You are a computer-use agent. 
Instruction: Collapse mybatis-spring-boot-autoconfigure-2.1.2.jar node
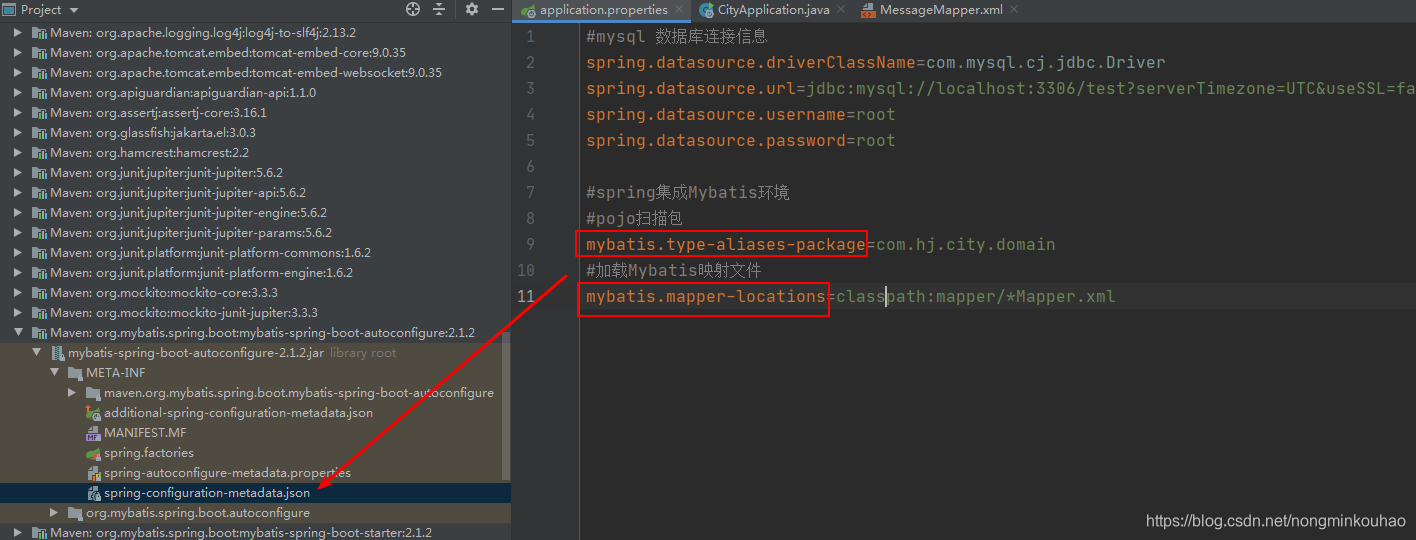click(x=36, y=352)
